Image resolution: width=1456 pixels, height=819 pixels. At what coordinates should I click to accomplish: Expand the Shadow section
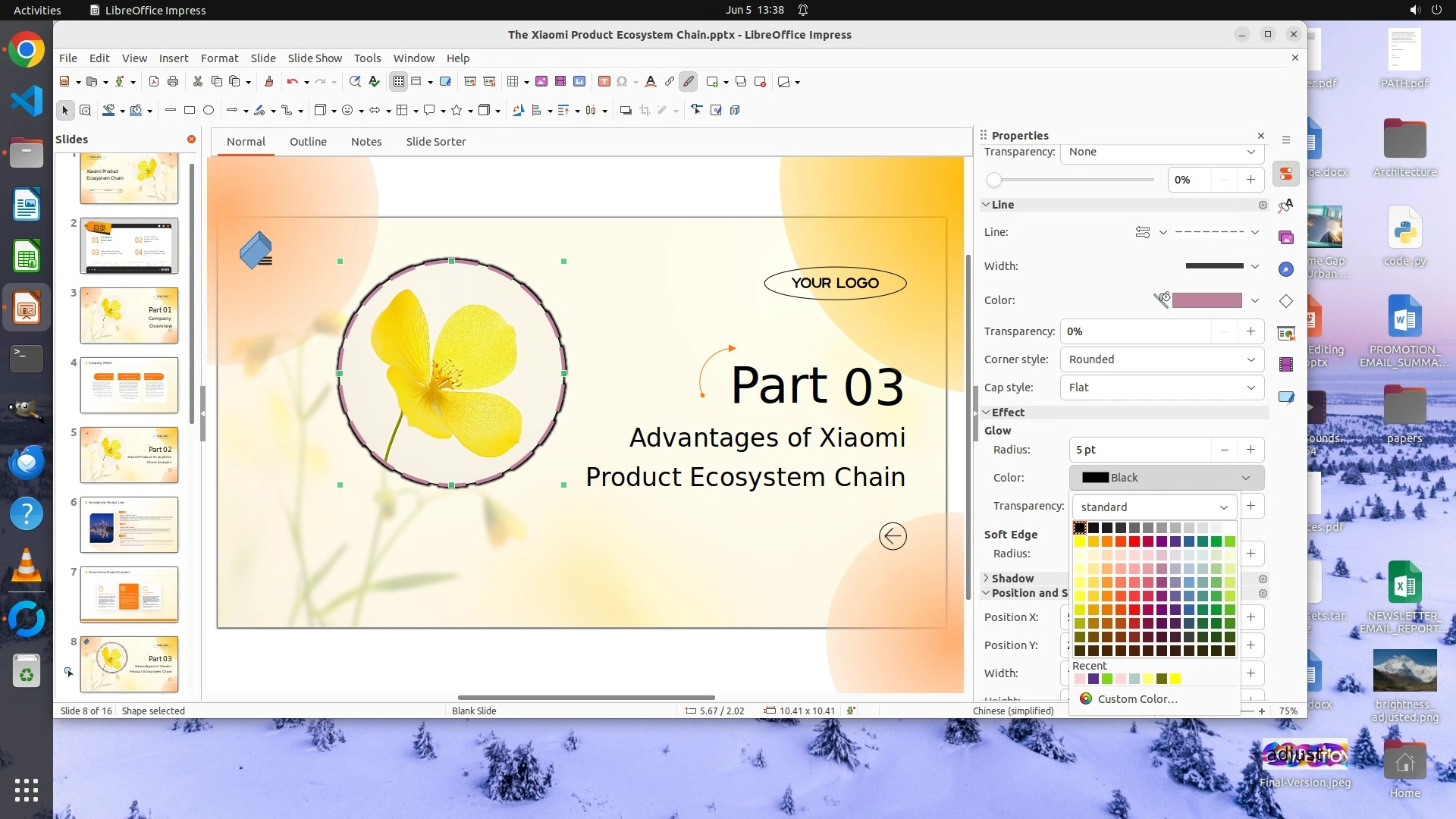click(1012, 579)
